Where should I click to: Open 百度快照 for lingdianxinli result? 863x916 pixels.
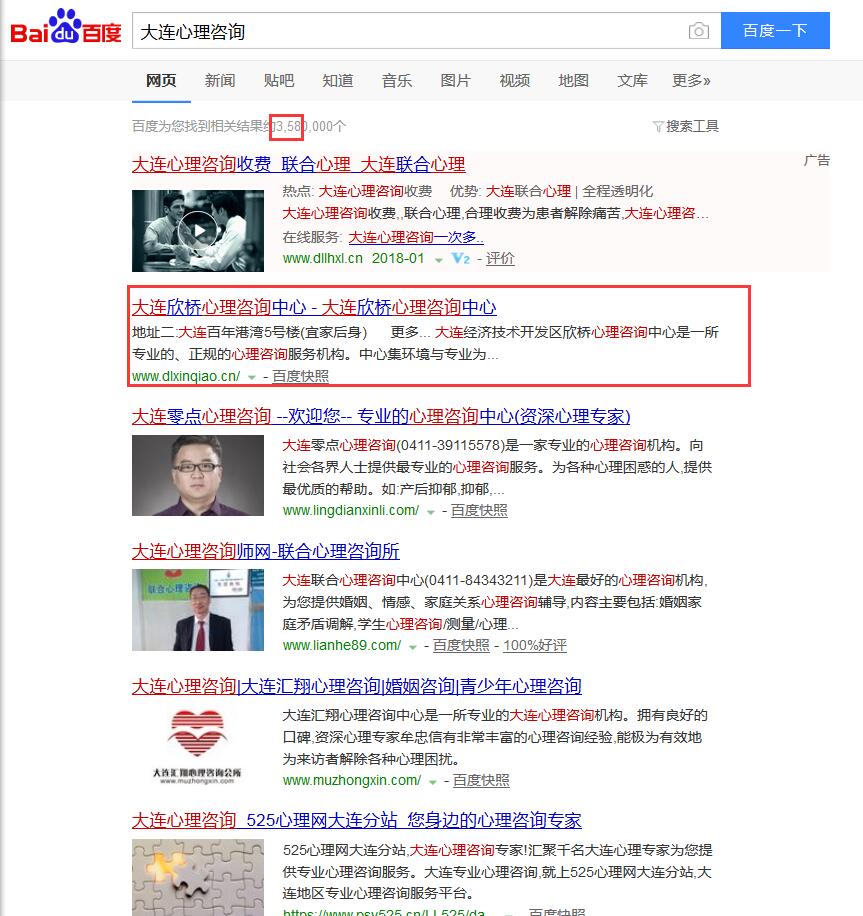[479, 510]
